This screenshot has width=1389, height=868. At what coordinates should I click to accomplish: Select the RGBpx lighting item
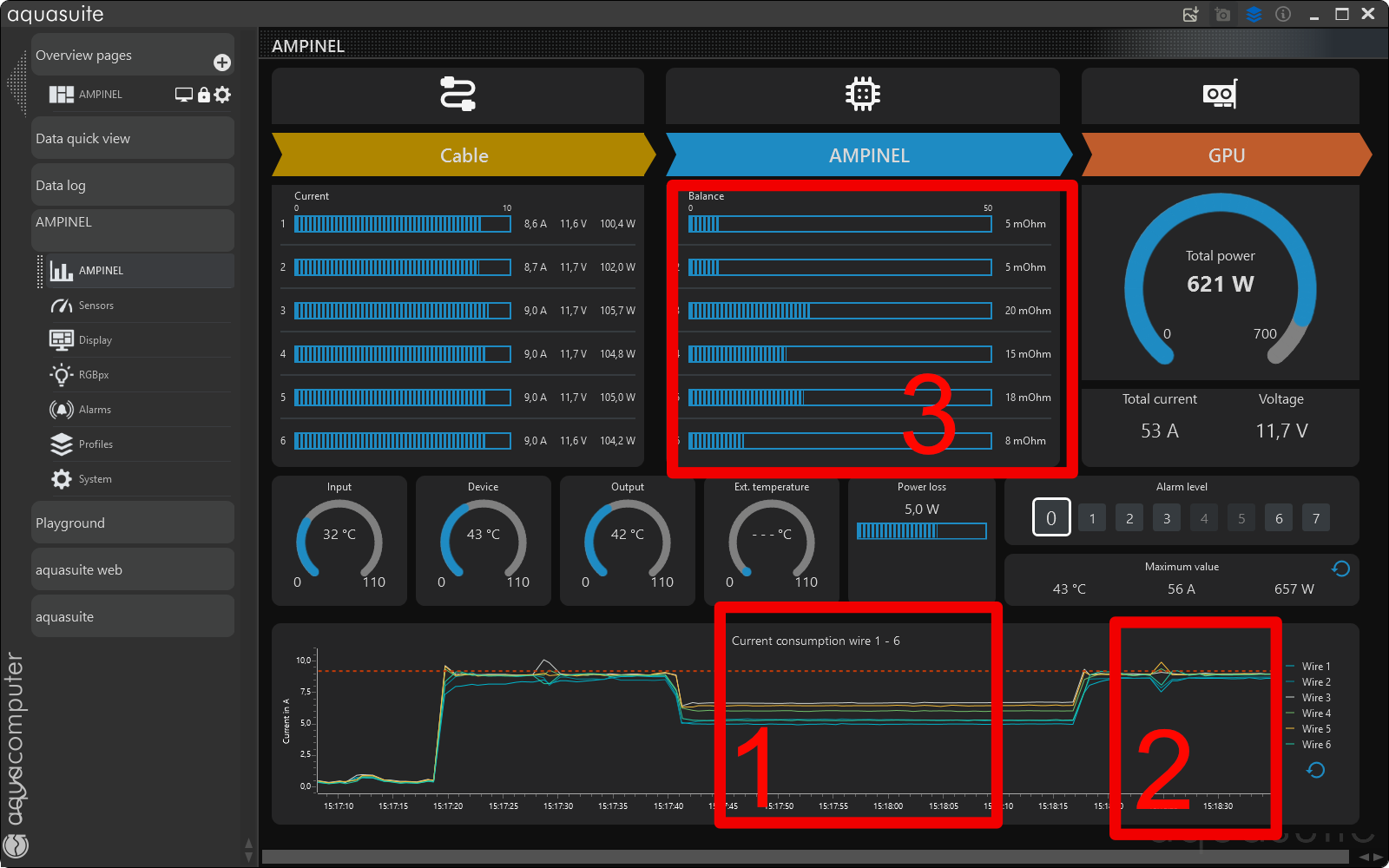(x=93, y=375)
